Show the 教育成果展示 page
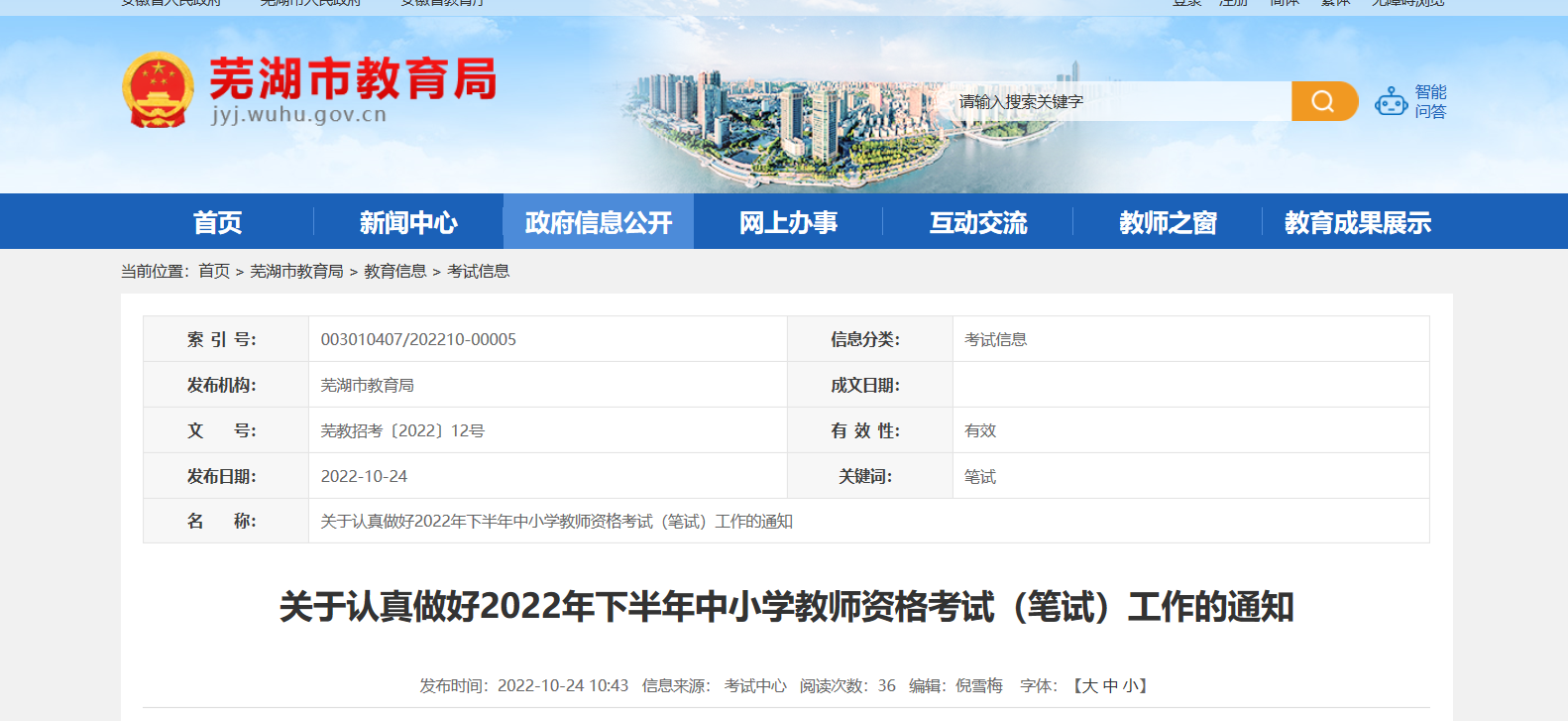The image size is (1568, 721). (x=1357, y=222)
